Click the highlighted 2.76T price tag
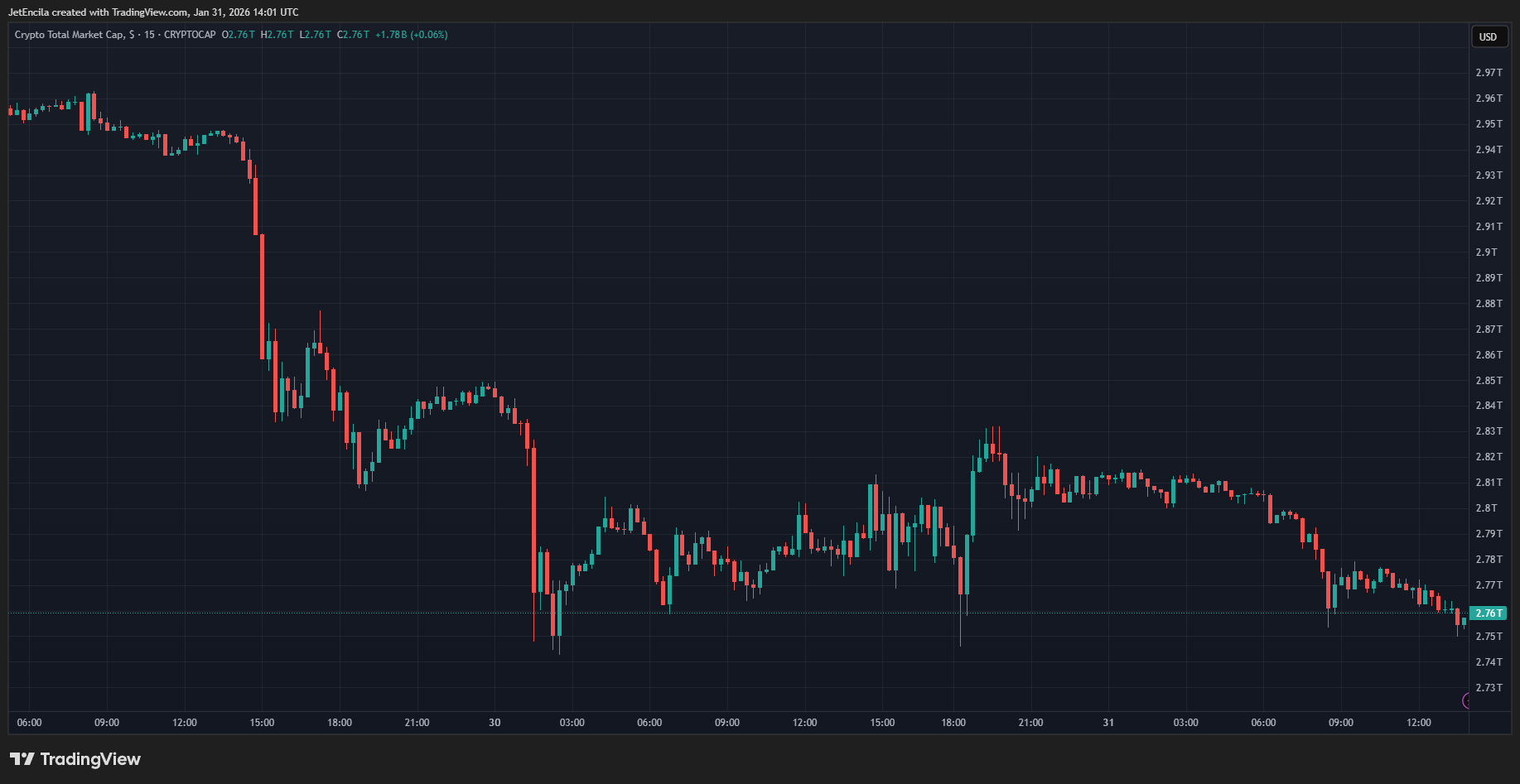Screen dimensions: 1520x784 1488,613
